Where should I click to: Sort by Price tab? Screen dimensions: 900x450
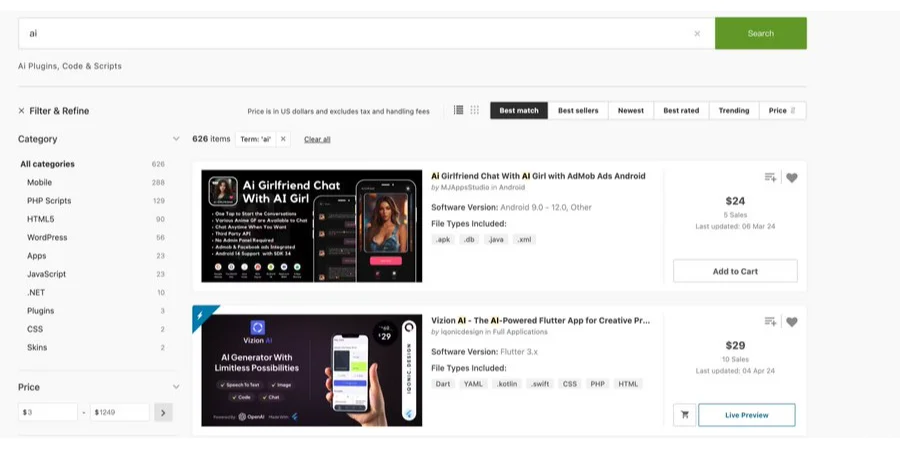pos(782,111)
